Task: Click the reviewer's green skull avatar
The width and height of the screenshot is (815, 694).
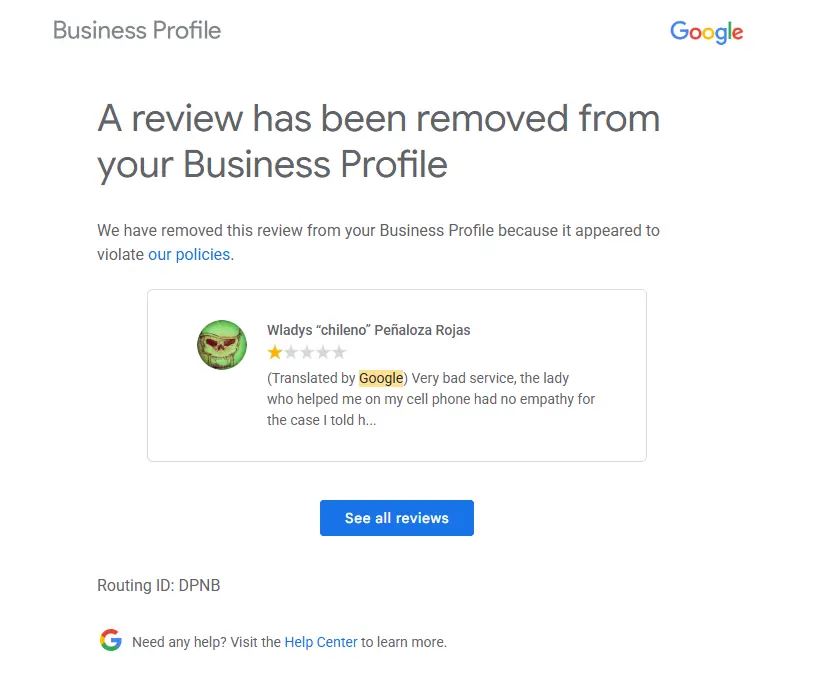Action: (x=222, y=345)
